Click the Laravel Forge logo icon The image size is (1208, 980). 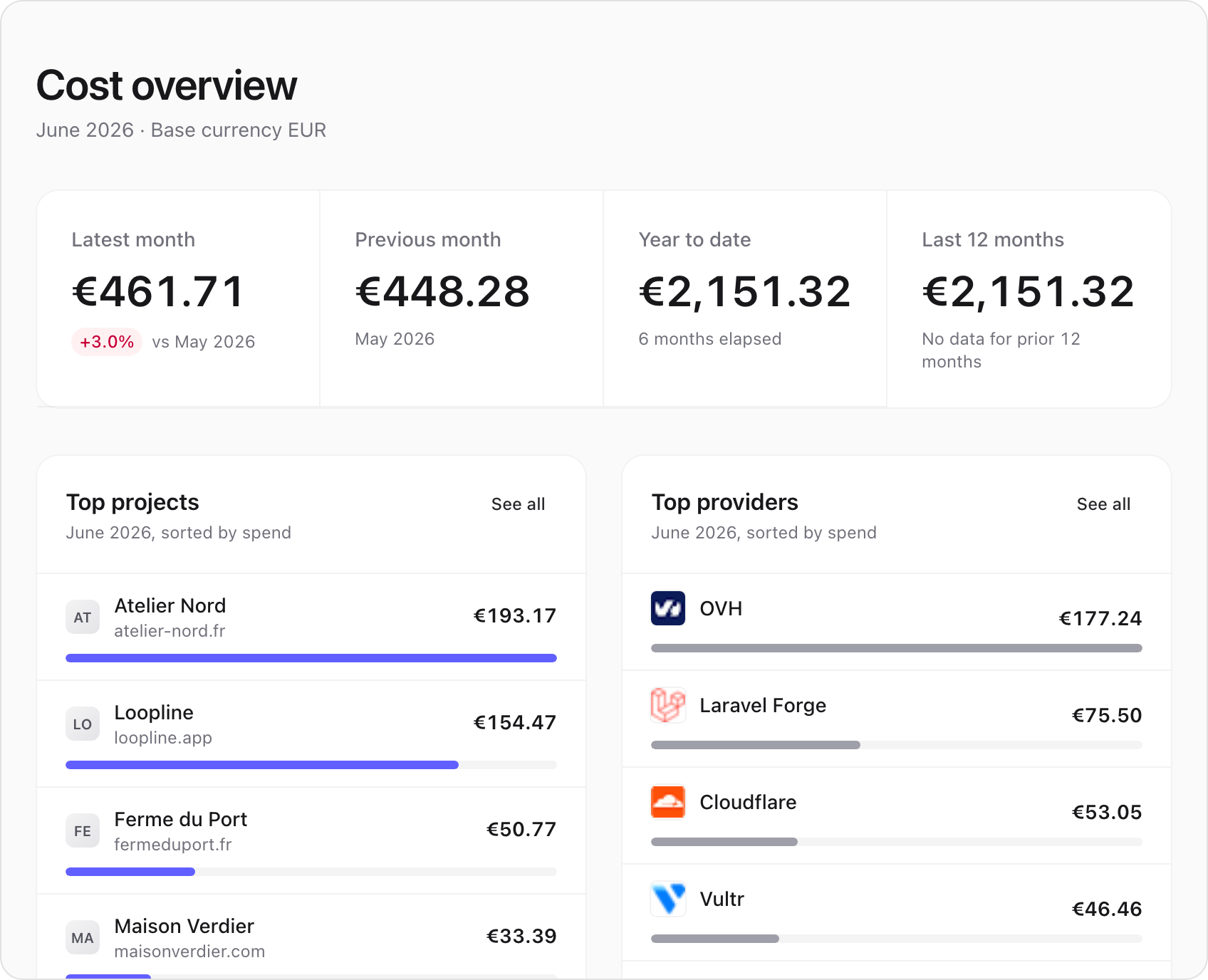pyautogui.click(x=667, y=705)
